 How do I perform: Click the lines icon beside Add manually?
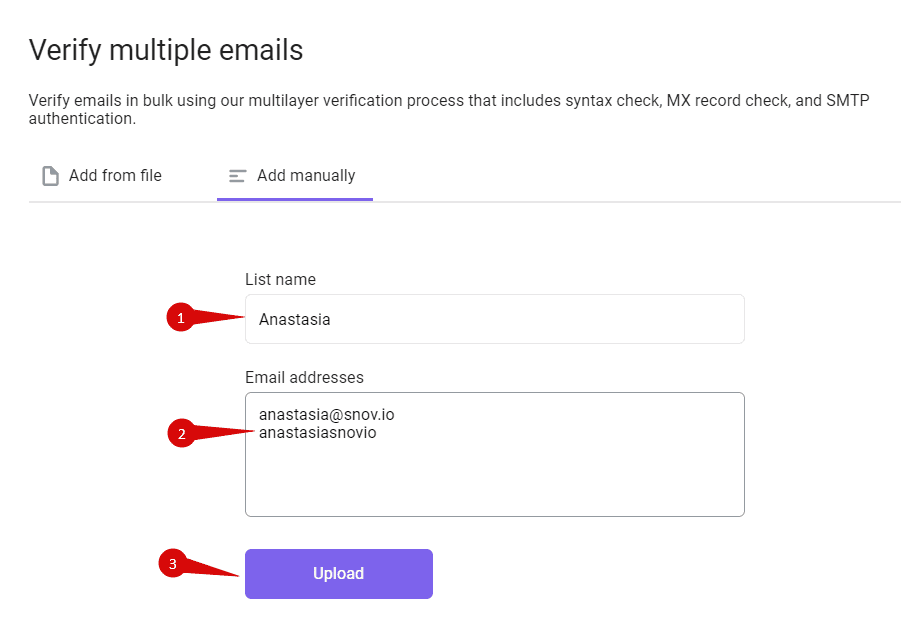point(237,176)
